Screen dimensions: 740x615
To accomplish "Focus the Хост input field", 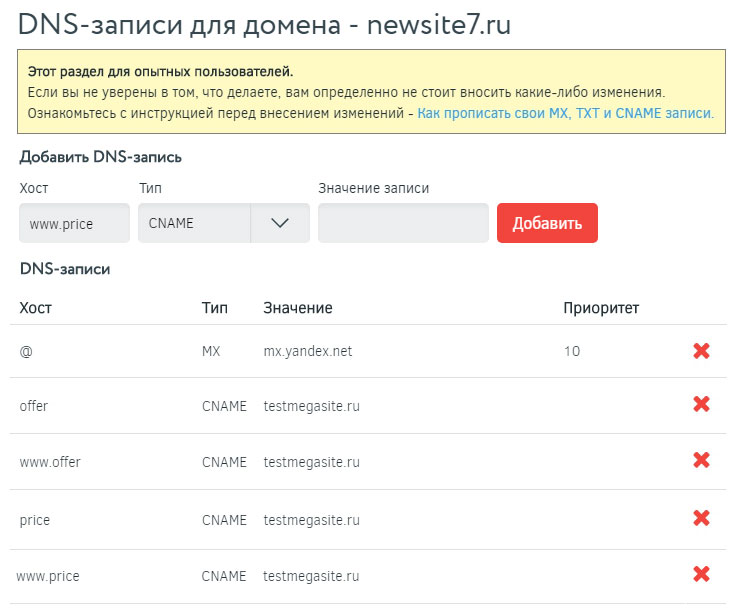I will pyautogui.click(x=74, y=223).
